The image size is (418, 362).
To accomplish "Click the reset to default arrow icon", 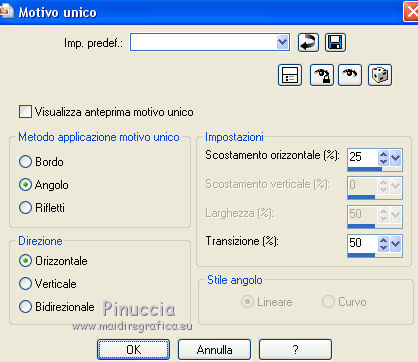I will 308,42.
